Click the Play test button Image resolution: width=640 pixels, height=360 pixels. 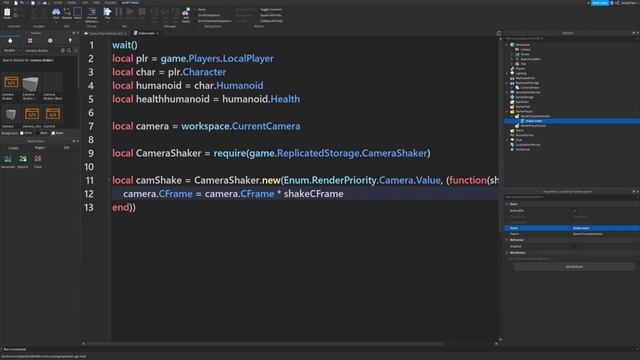[107, 12]
